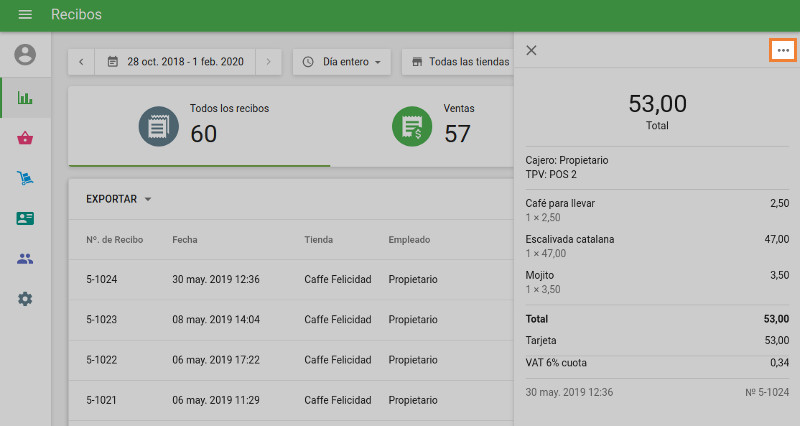Viewport: 800px width, 426px height.
Task: Close the receipt details panel
Action: point(531,50)
